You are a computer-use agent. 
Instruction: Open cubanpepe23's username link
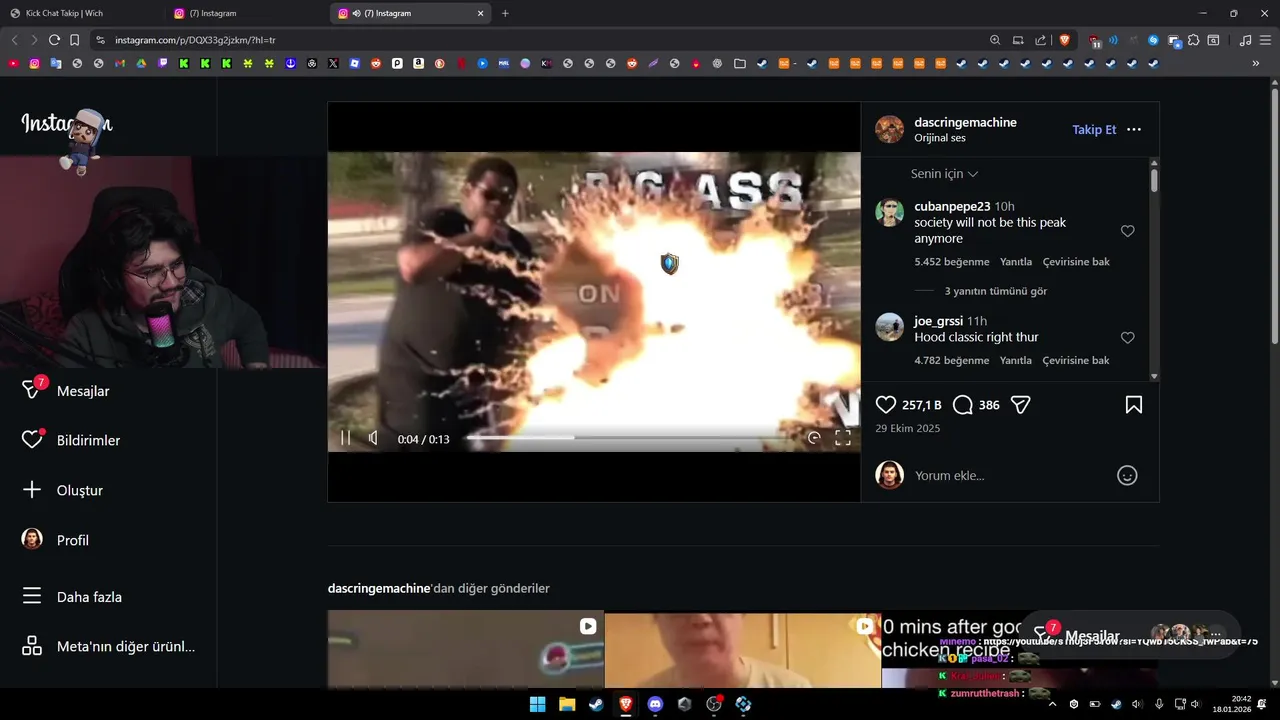point(952,206)
